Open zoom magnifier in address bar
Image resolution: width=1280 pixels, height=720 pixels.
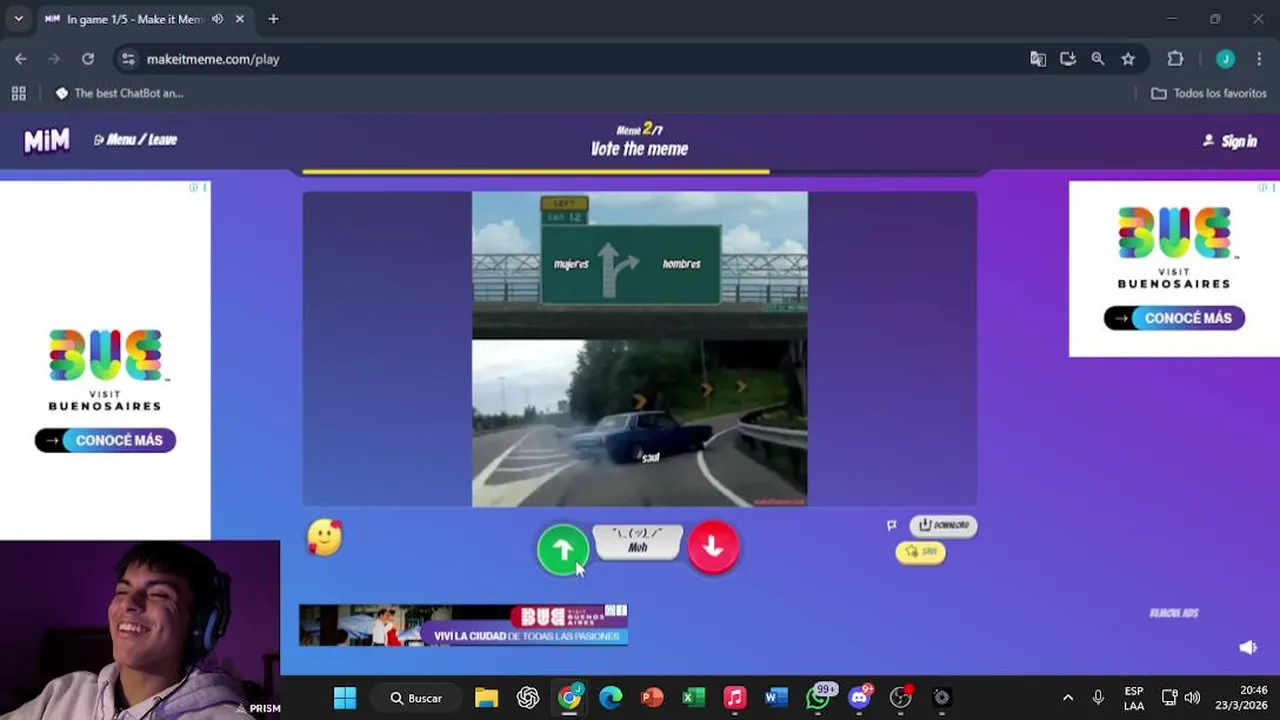pos(1098,59)
